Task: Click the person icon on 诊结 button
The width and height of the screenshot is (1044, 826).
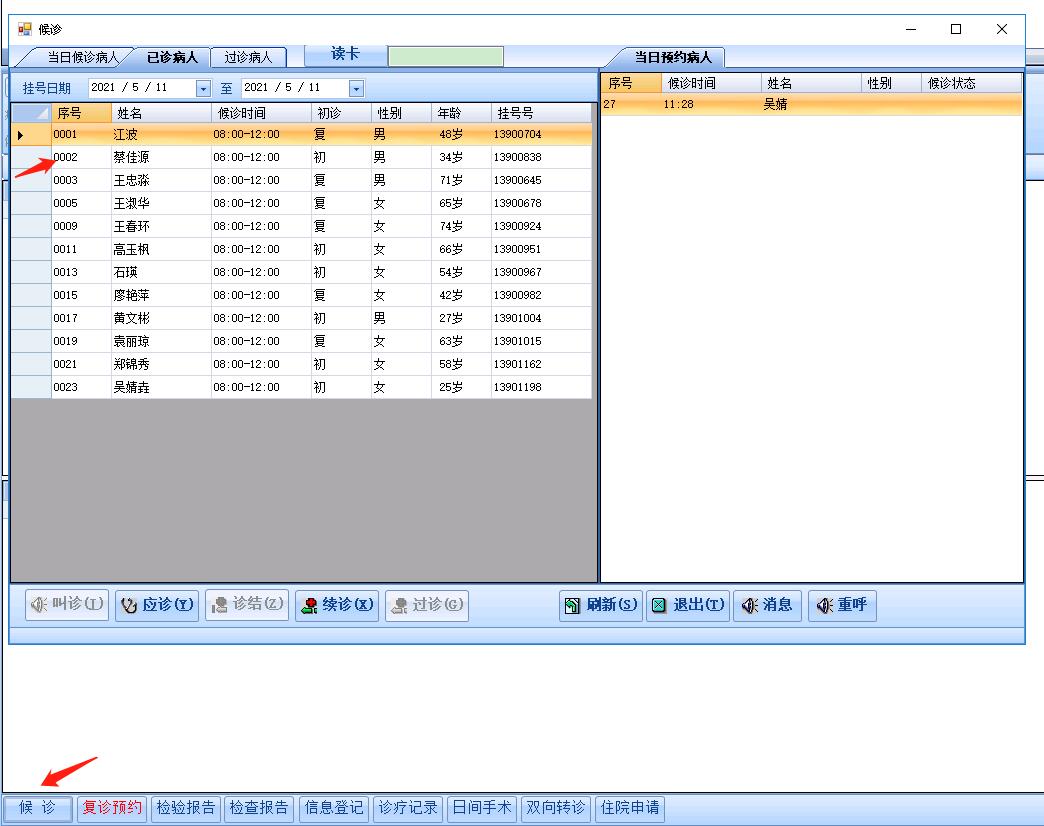Action: coord(219,605)
